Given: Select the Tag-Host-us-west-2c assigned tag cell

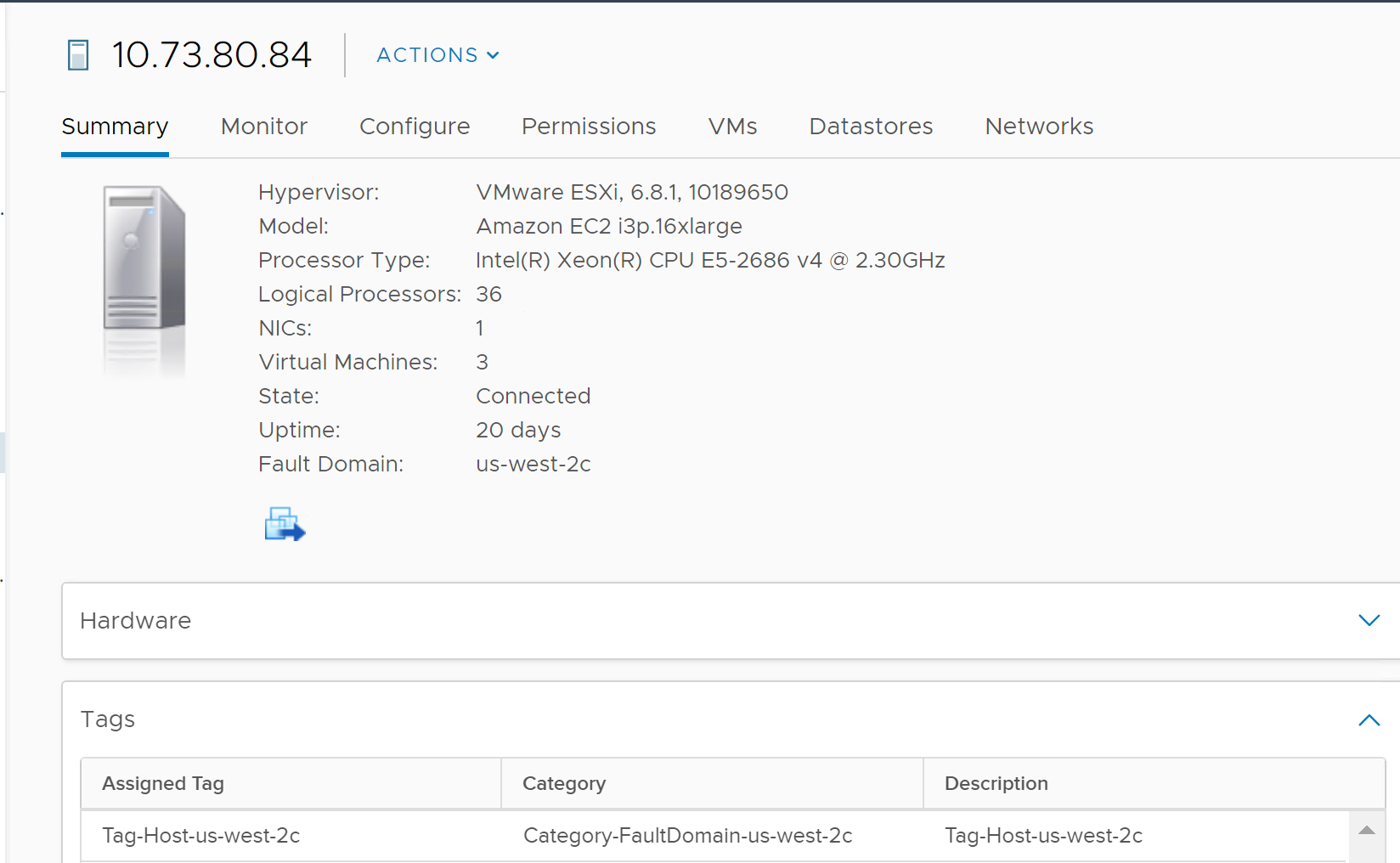Looking at the screenshot, I should [x=200, y=836].
